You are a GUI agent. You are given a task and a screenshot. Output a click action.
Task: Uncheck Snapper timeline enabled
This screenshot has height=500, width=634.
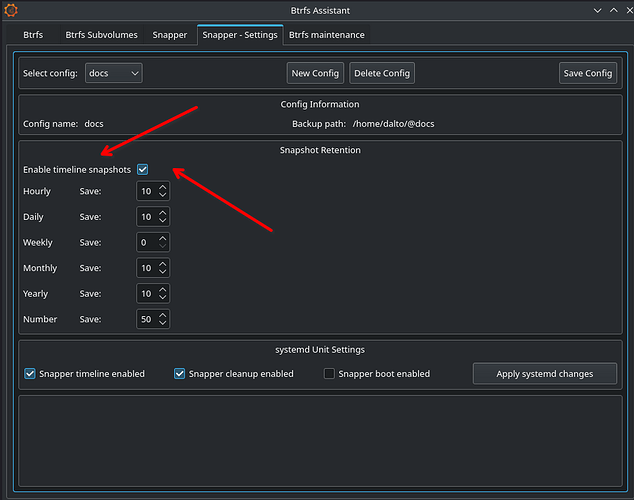click(x=30, y=374)
